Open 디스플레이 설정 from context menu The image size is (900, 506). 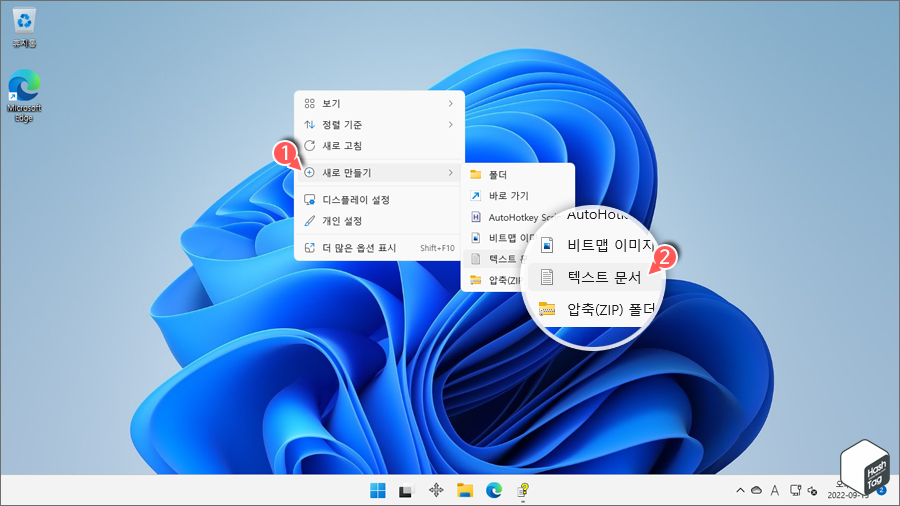(x=379, y=200)
